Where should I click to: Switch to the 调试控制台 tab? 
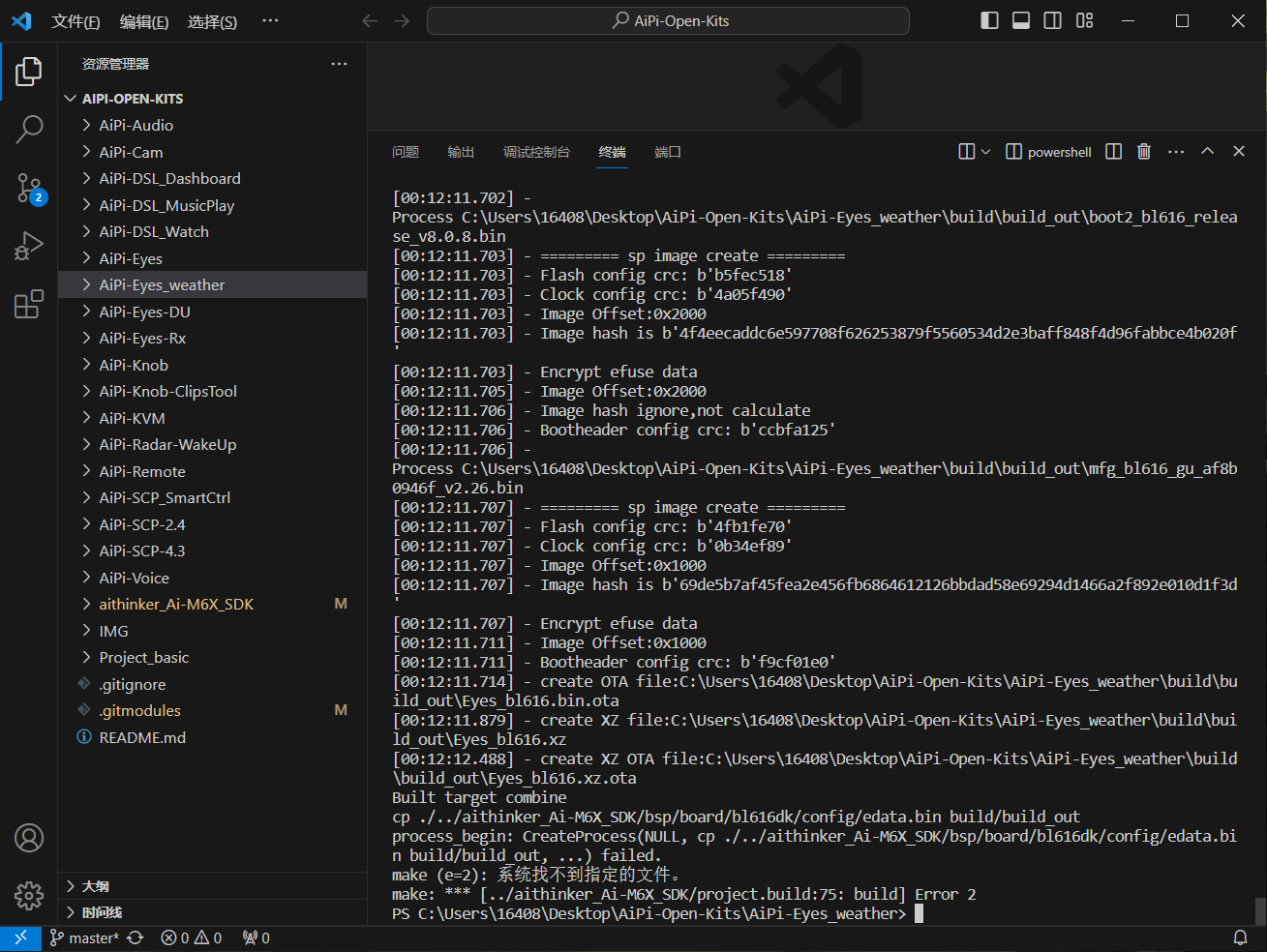click(x=536, y=152)
